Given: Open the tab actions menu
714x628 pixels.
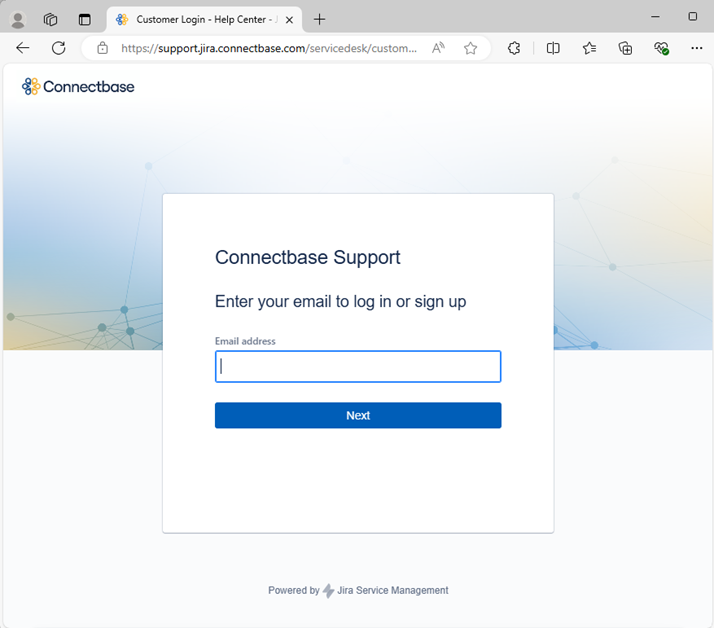Looking at the screenshot, I should (x=84, y=19).
